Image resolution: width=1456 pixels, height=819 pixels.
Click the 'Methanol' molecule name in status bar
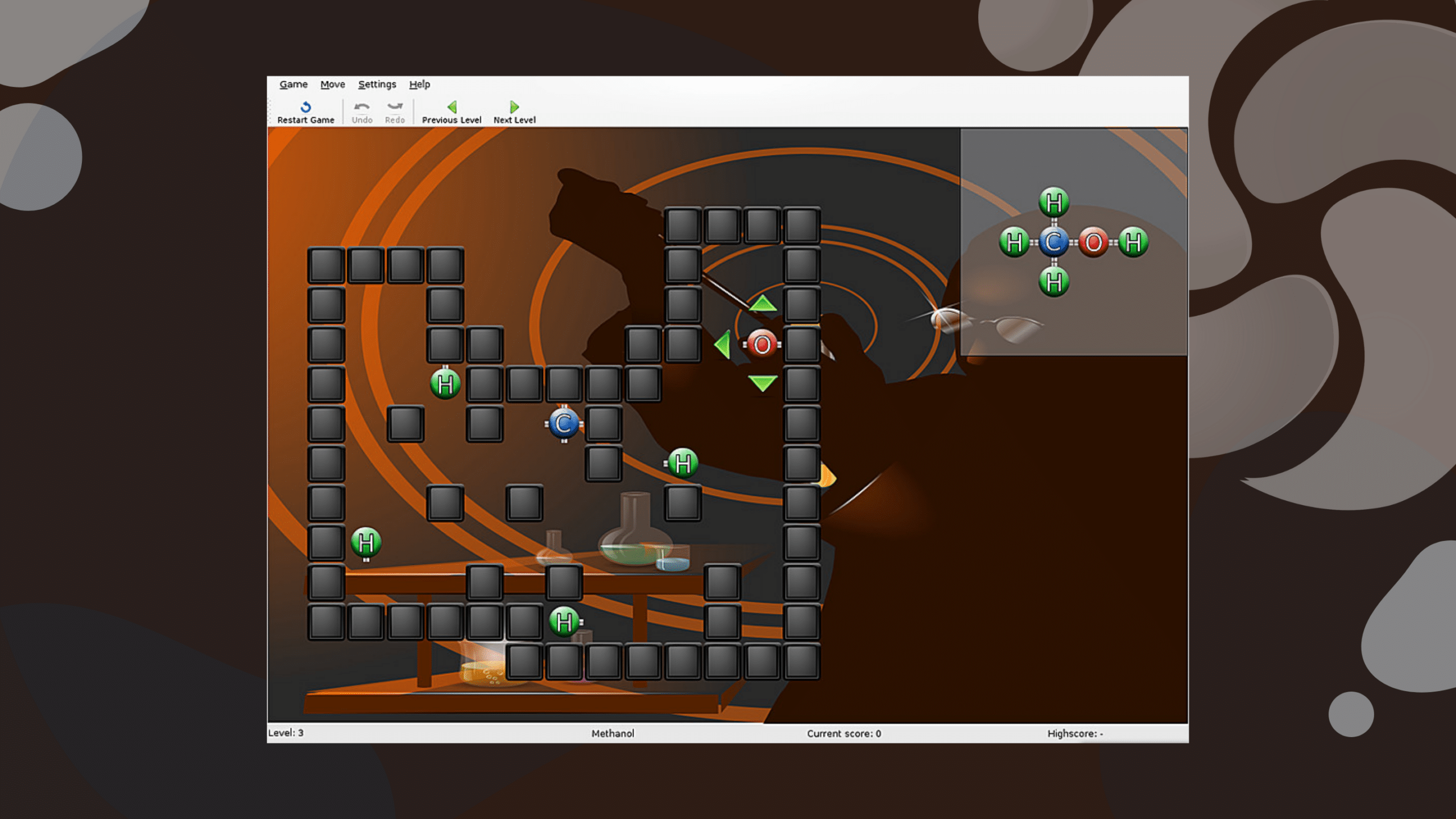coord(613,733)
